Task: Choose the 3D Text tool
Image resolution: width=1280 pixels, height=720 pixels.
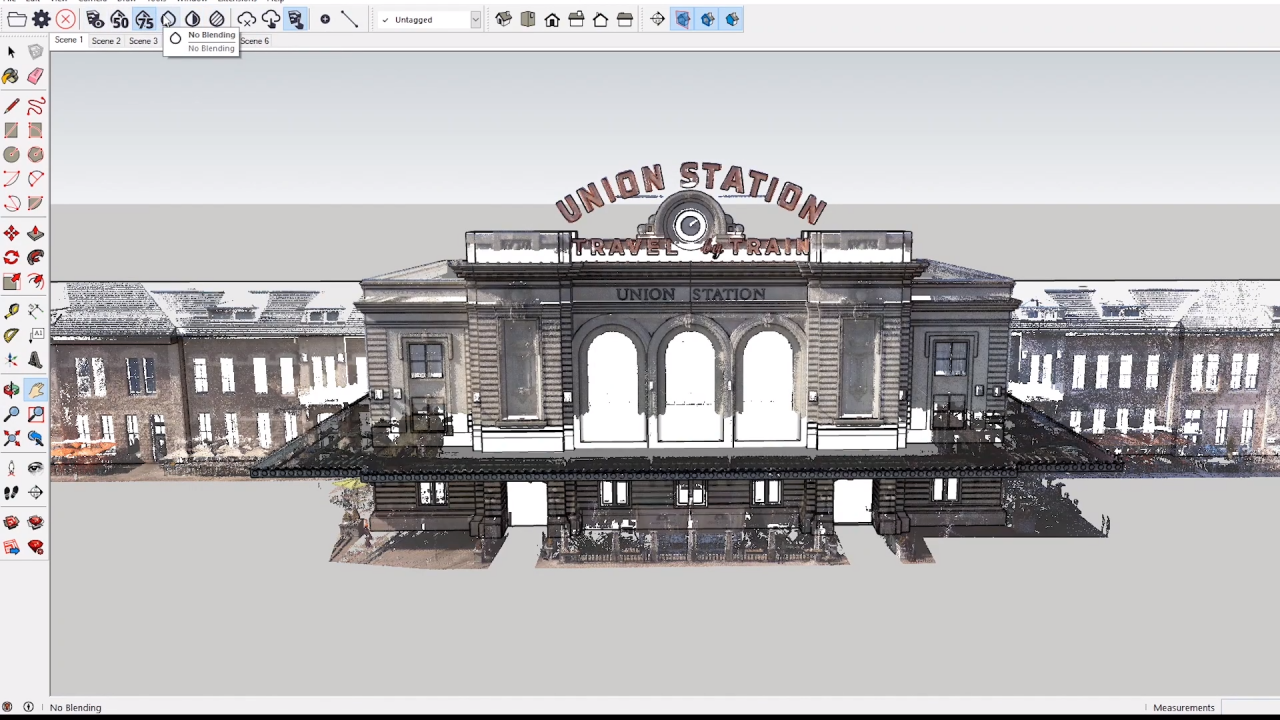Action: click(35, 360)
